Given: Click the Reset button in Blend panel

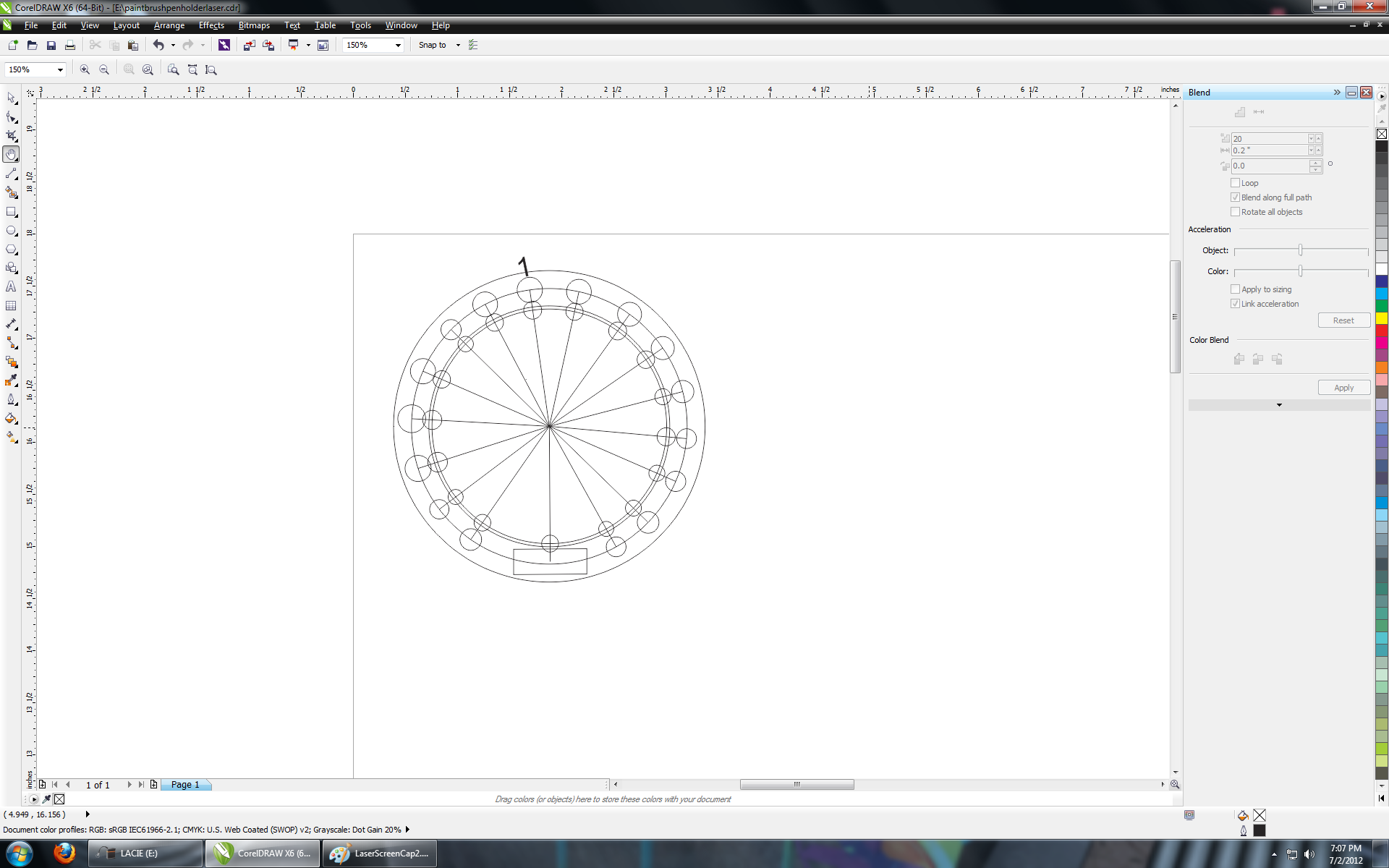Looking at the screenshot, I should 1343,319.
